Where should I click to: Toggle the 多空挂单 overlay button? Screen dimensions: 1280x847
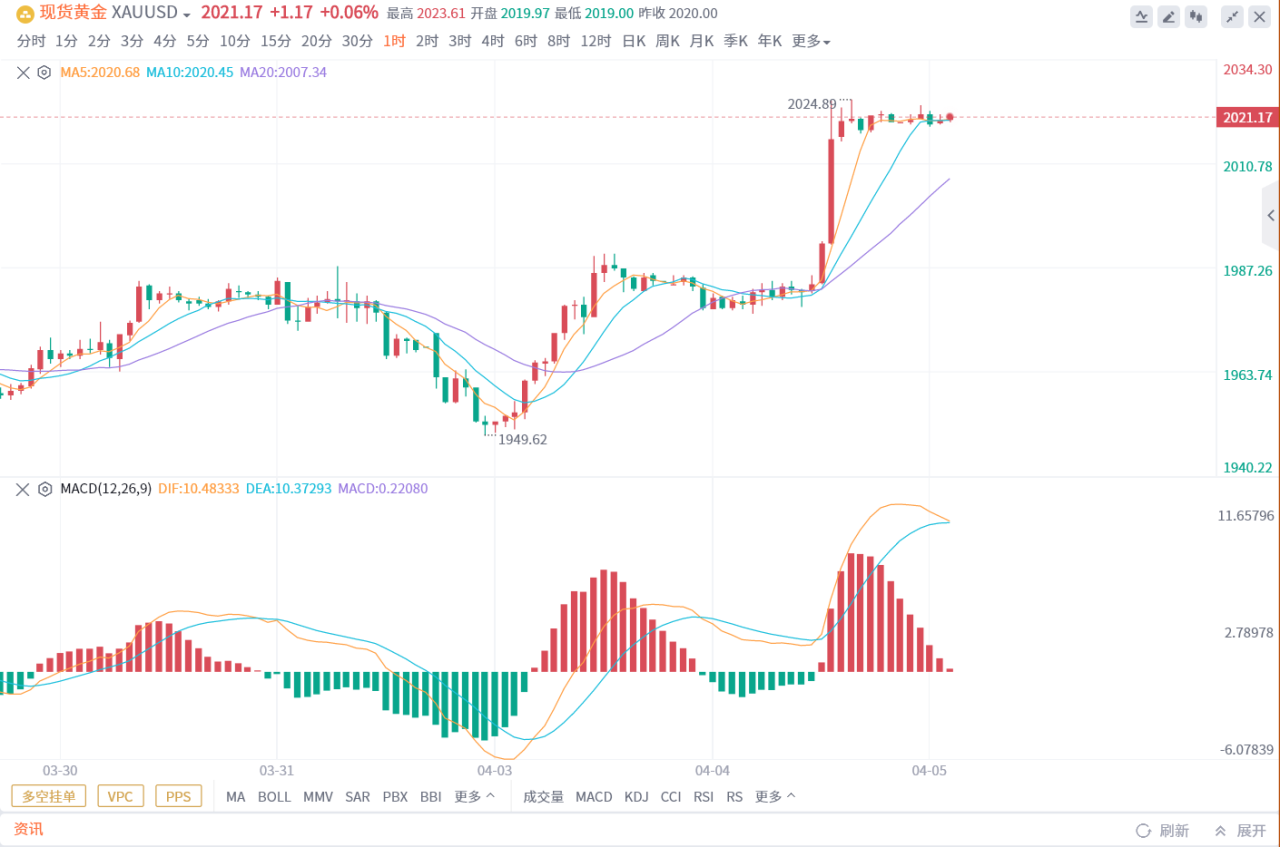49,796
